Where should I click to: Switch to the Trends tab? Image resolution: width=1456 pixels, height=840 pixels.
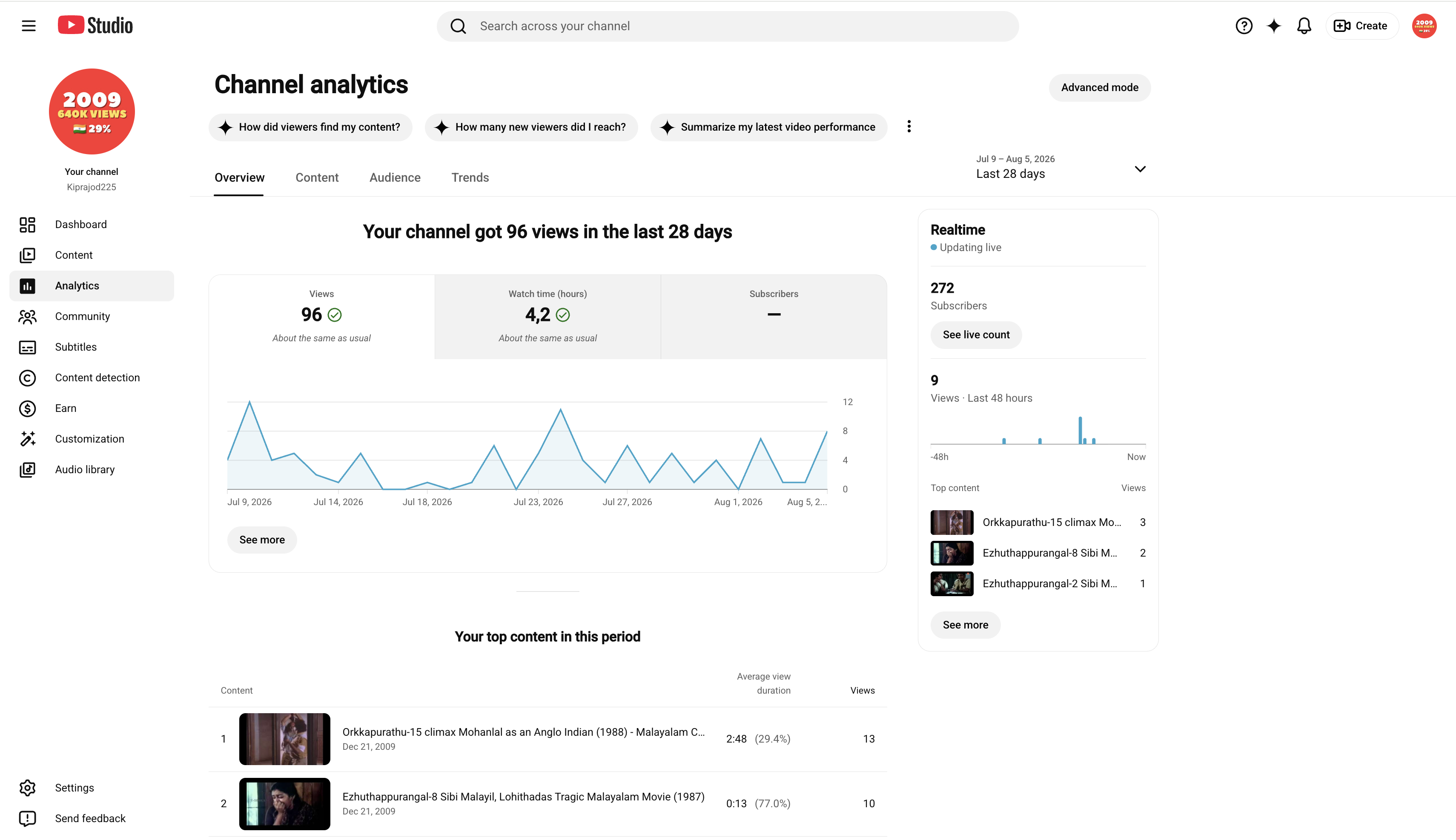click(x=470, y=178)
